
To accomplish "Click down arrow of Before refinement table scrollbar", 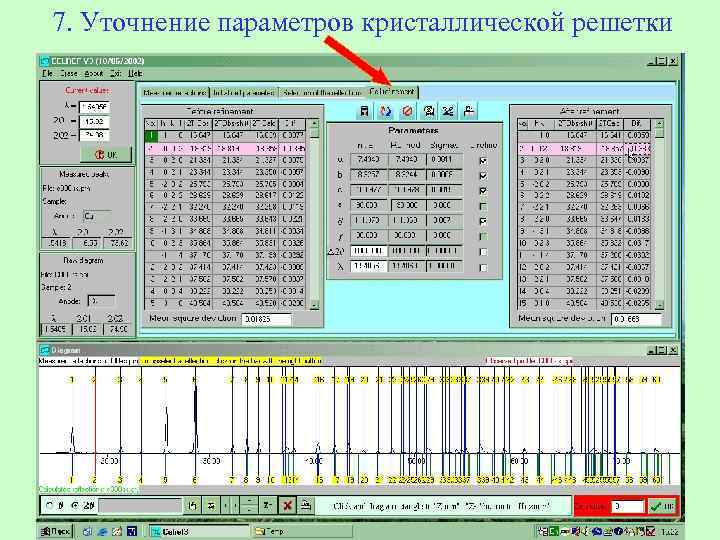I will 314,304.
